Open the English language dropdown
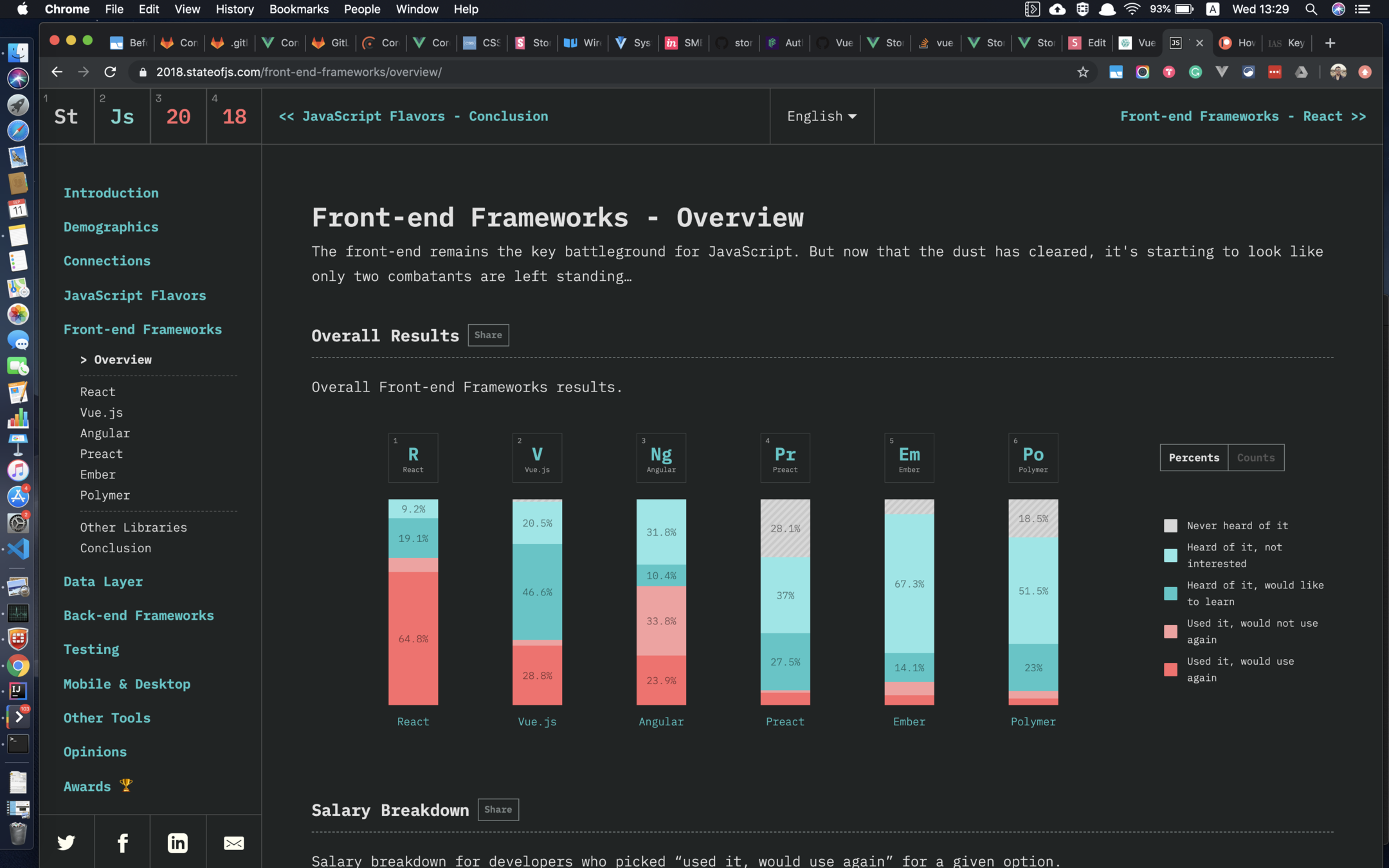 tap(821, 116)
